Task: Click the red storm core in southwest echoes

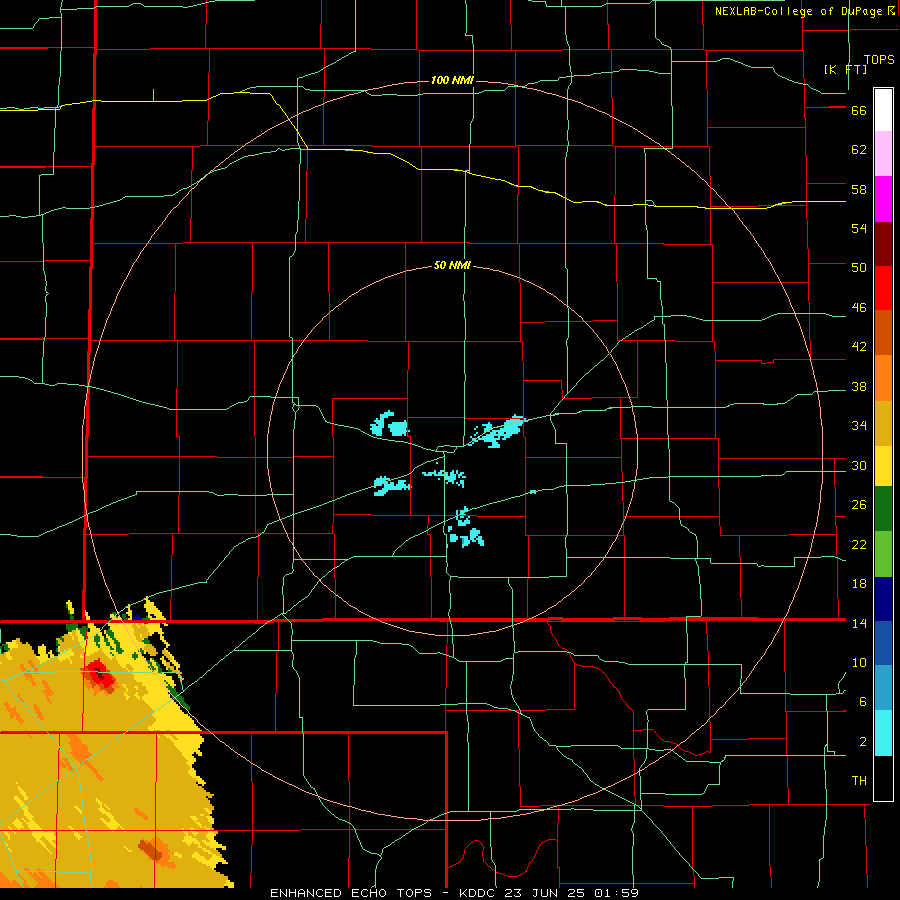Action: 98,674
